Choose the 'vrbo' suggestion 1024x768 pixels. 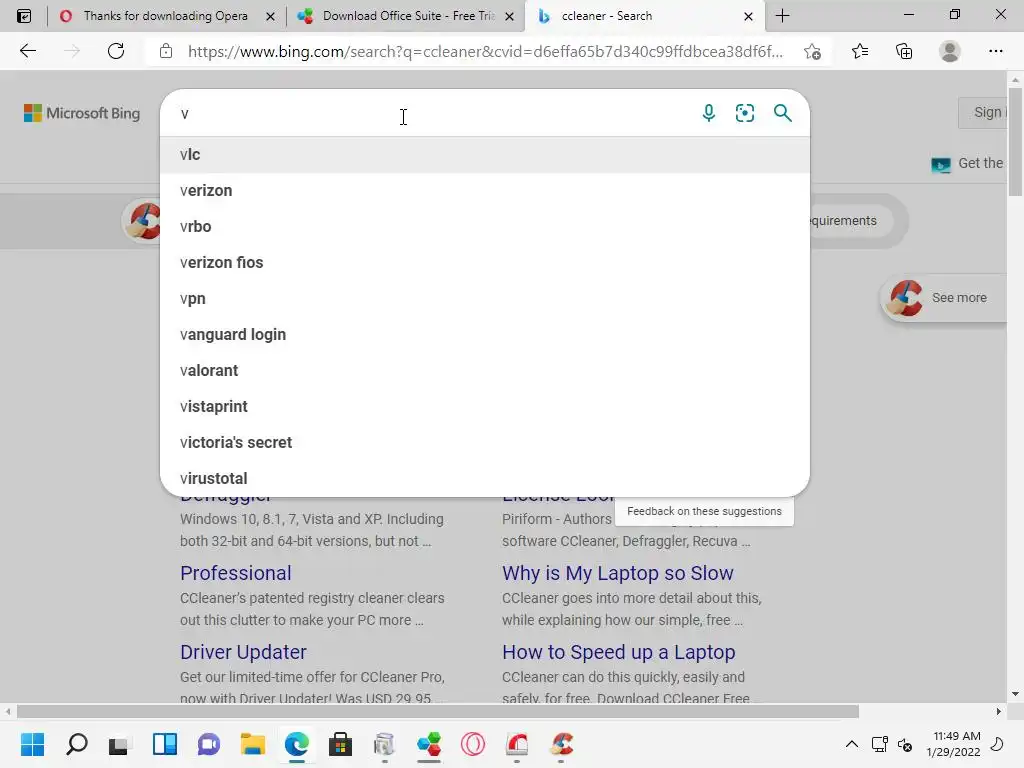pyautogui.click(x=485, y=227)
